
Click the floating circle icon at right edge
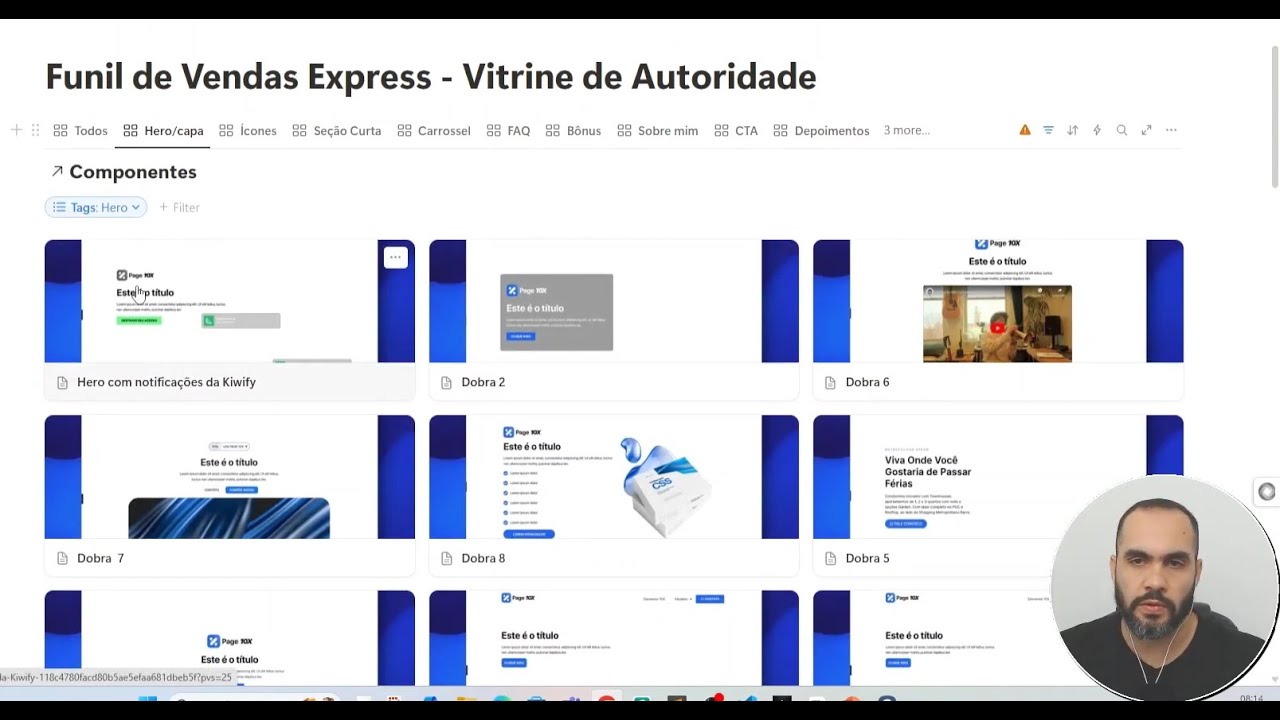click(x=1267, y=491)
